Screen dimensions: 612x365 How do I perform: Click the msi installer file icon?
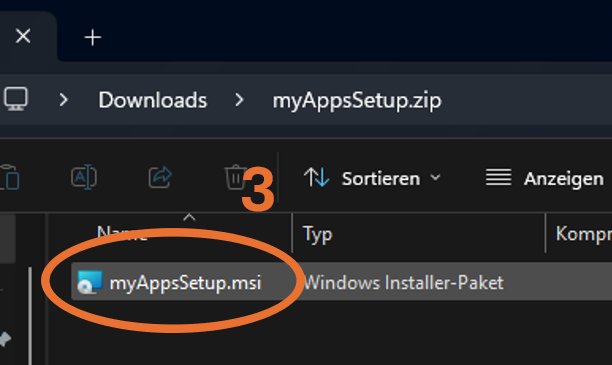coord(90,282)
